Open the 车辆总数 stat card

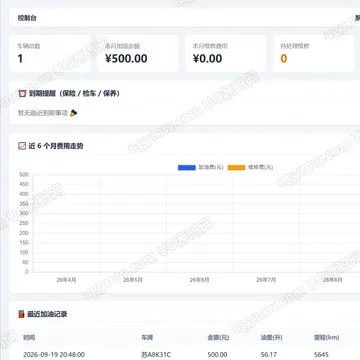point(50,54)
